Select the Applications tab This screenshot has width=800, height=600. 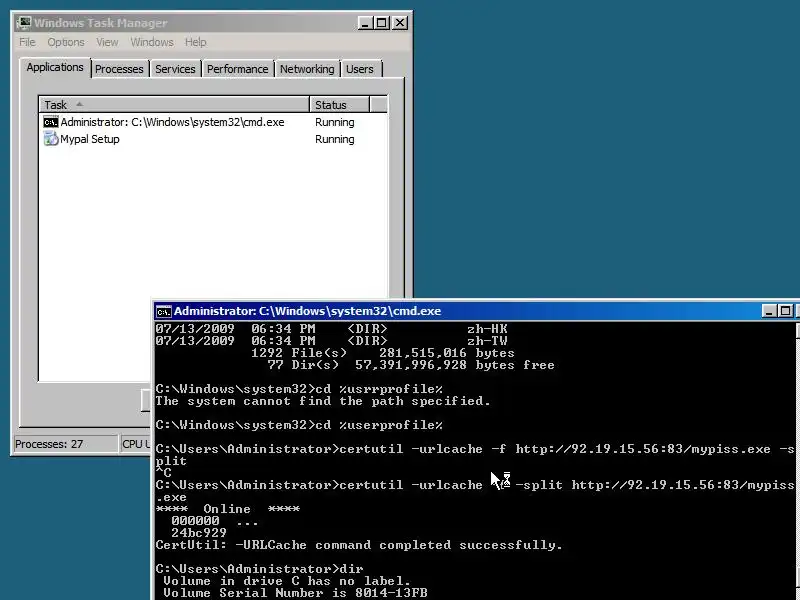55,67
